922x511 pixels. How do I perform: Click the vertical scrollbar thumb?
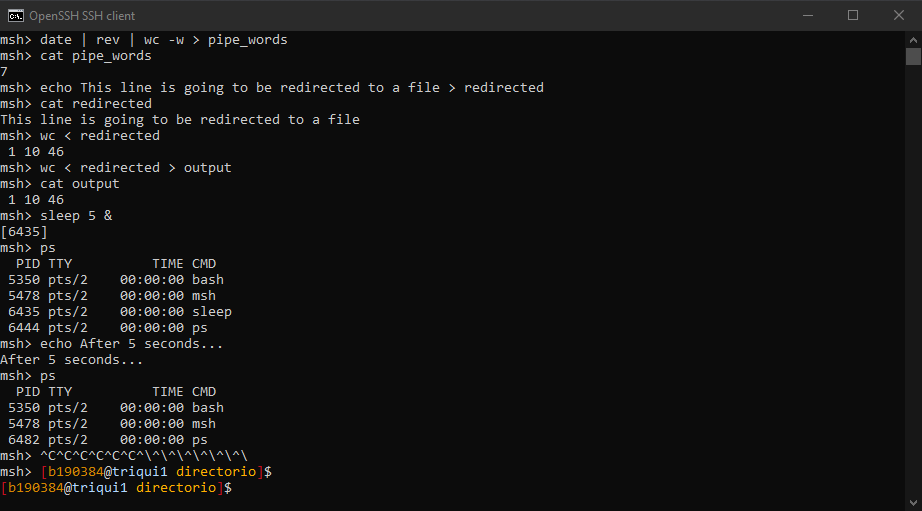[913, 56]
